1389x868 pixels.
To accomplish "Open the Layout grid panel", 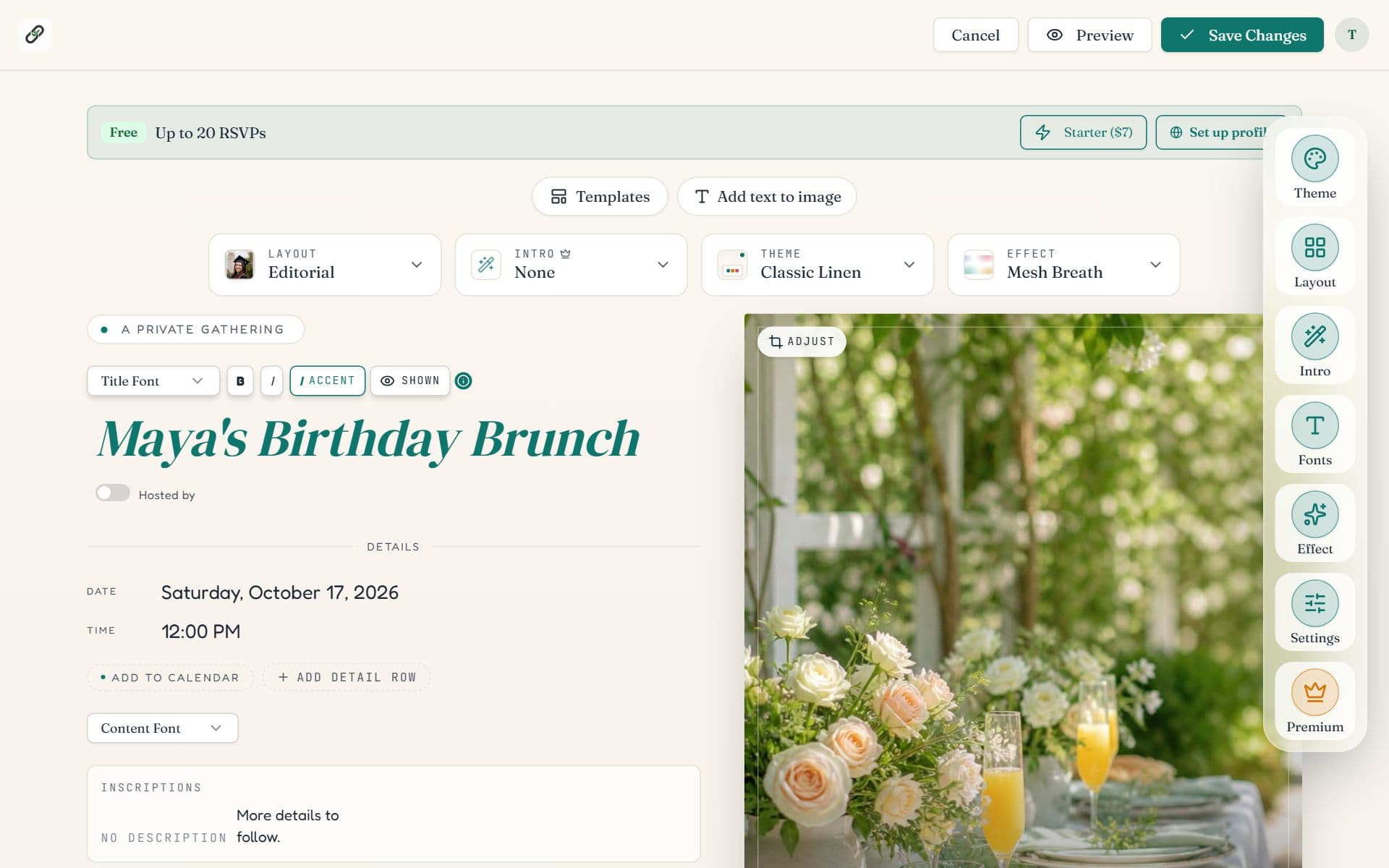I will (1314, 256).
